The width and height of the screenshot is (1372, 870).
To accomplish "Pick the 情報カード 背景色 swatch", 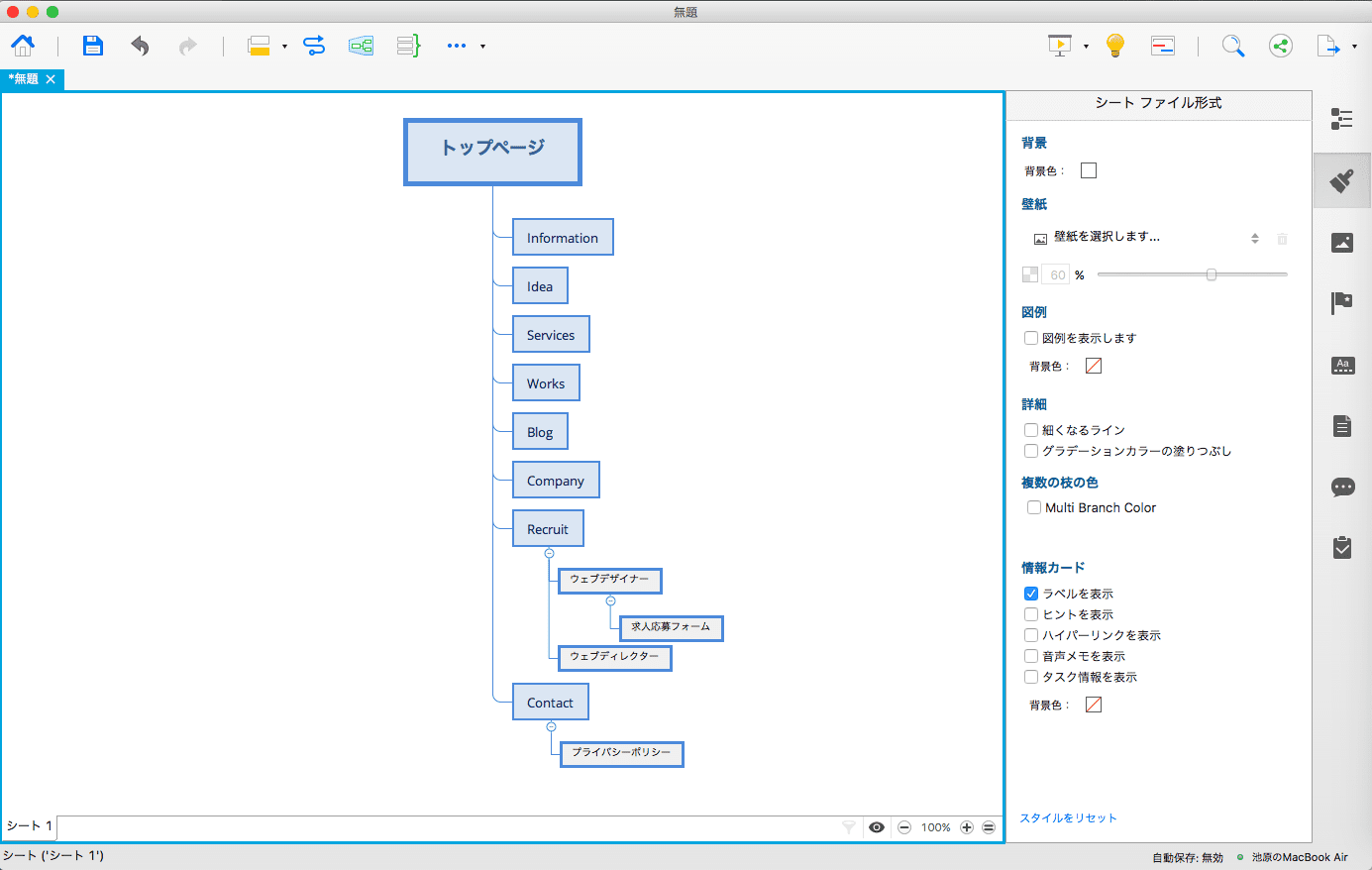I will [x=1094, y=705].
